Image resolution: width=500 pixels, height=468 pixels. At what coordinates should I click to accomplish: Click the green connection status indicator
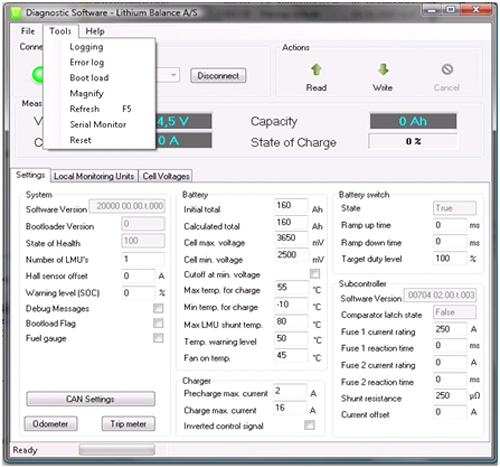pyautogui.click(x=38, y=75)
